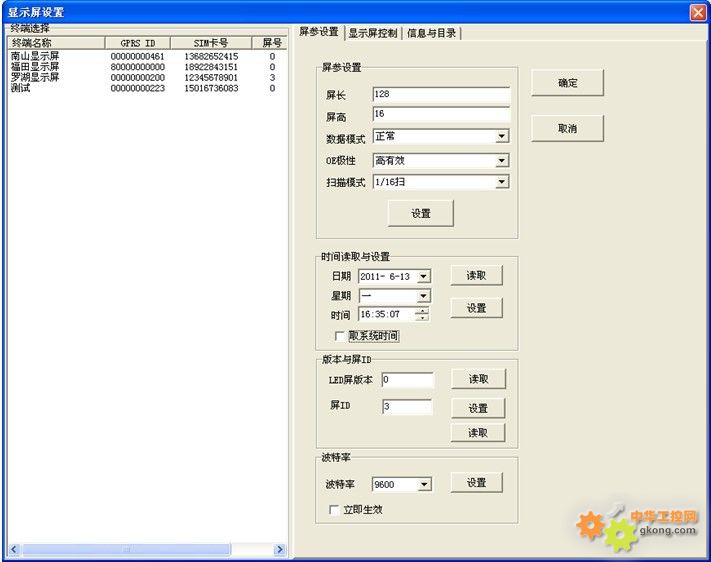Select 南山显示屏 in the terminal list
The width and height of the screenshot is (711, 562).
pyautogui.click(x=35, y=57)
